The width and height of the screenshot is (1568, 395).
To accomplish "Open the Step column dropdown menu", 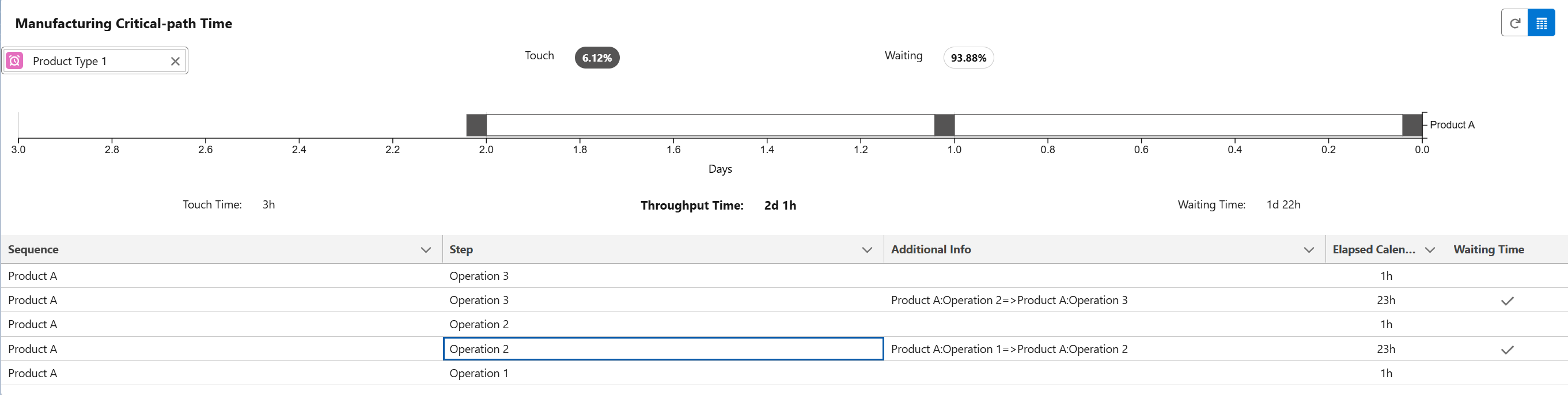I will [x=867, y=249].
